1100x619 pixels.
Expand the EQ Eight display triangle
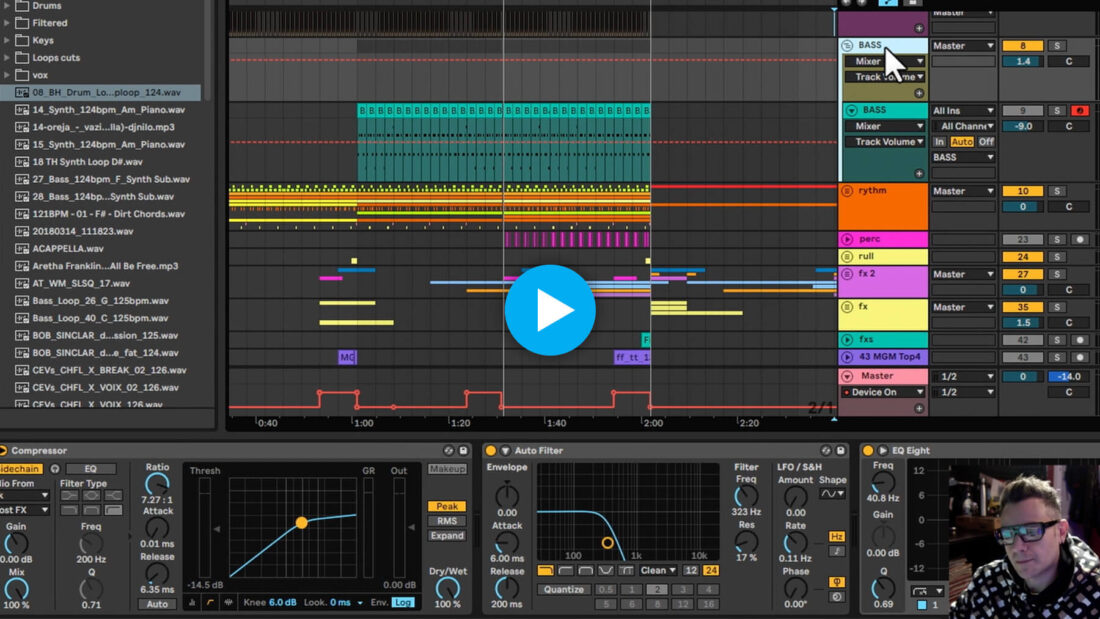tap(883, 451)
